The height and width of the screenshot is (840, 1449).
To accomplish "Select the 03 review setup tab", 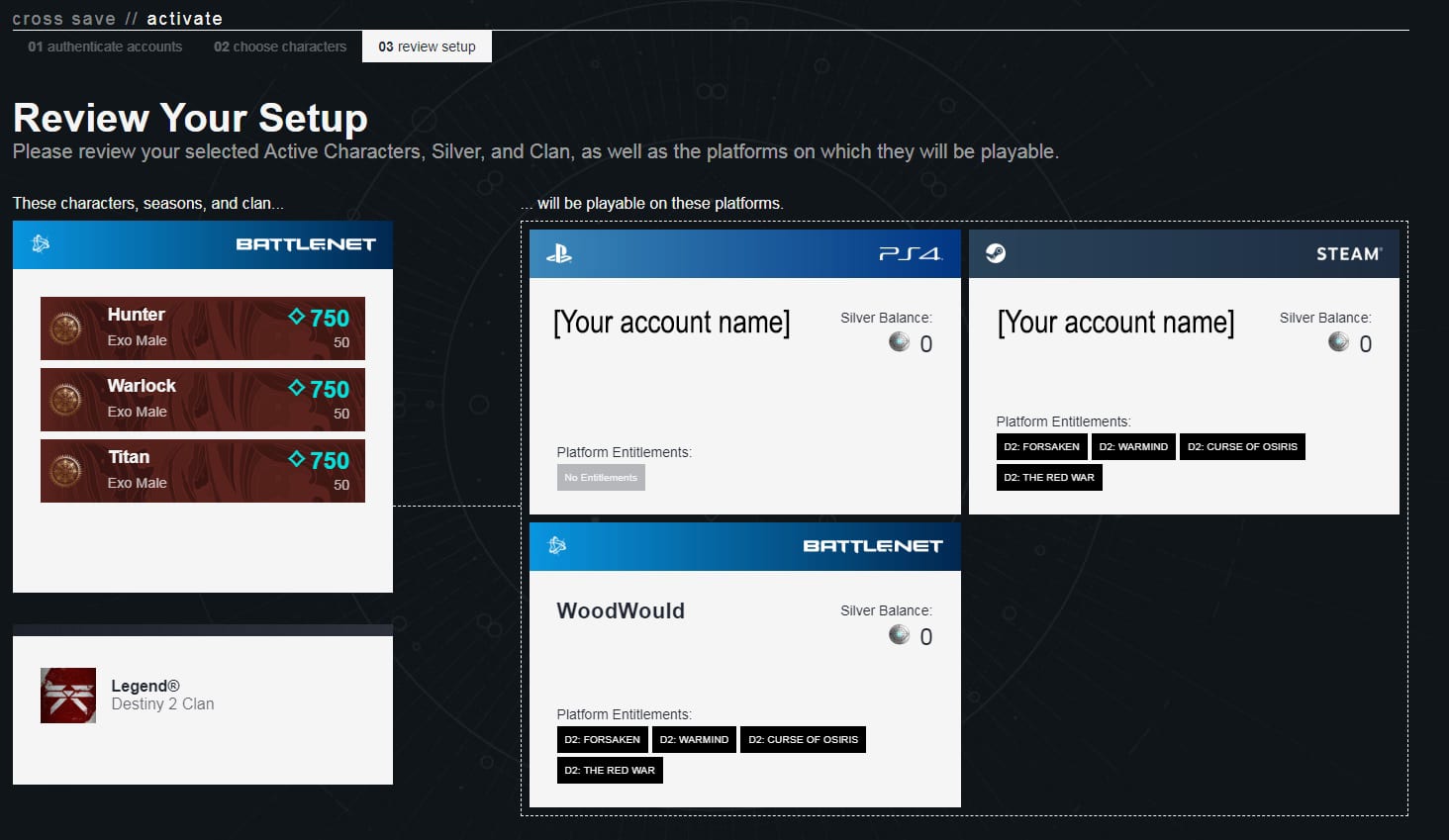I will pos(427,47).
